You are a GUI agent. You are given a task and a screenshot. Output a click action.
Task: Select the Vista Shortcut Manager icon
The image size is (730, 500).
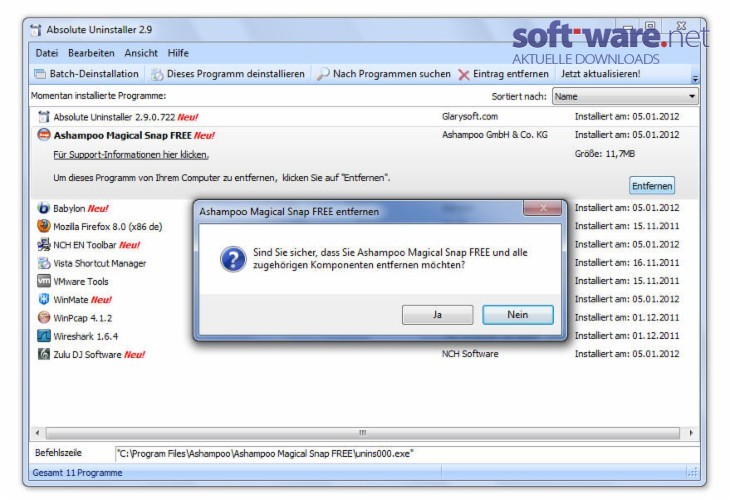[x=44, y=263]
